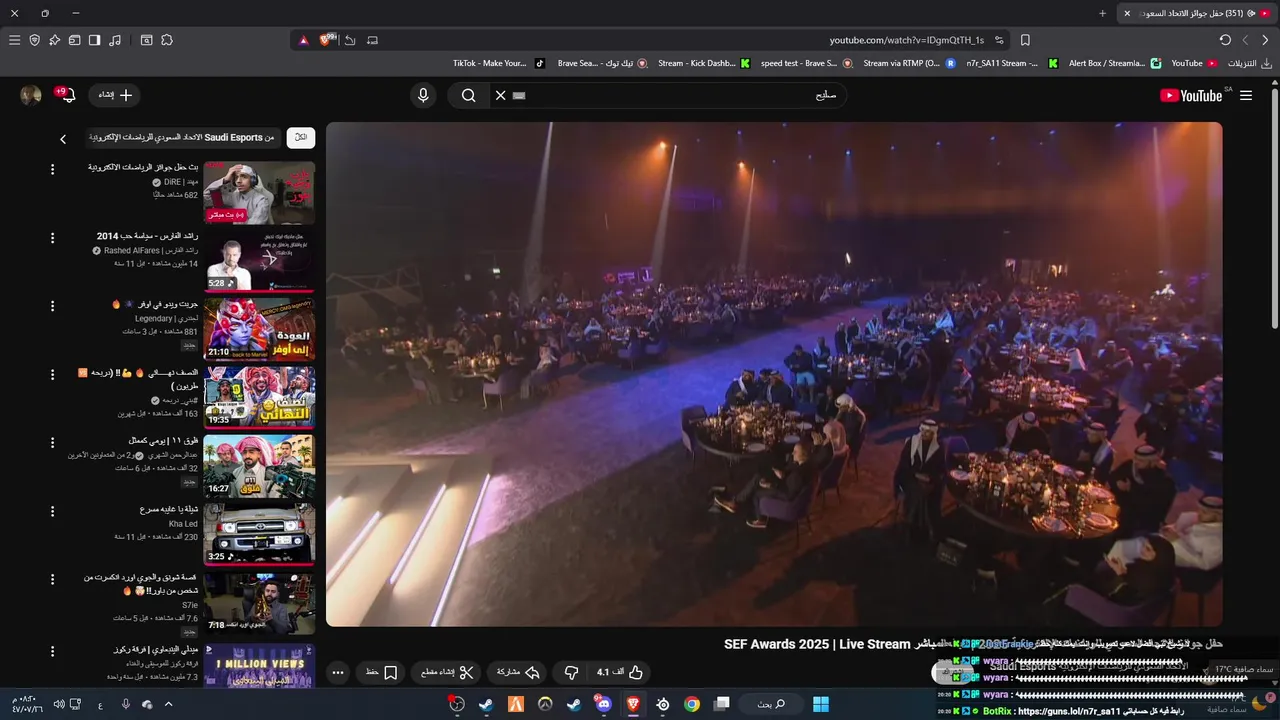Click the create video plus button
Screen dimensions: 1280x720
[116, 95]
